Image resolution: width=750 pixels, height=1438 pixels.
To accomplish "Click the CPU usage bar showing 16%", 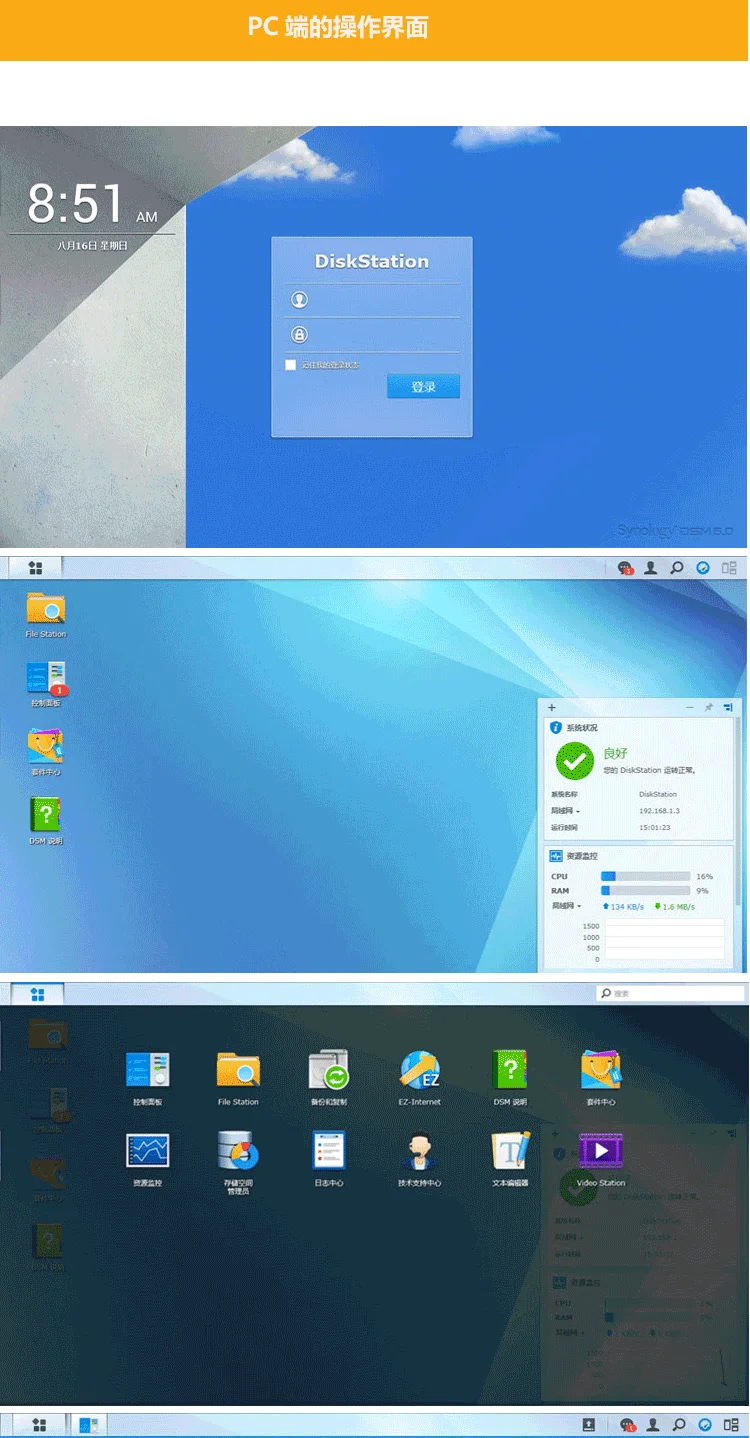I will (x=645, y=876).
